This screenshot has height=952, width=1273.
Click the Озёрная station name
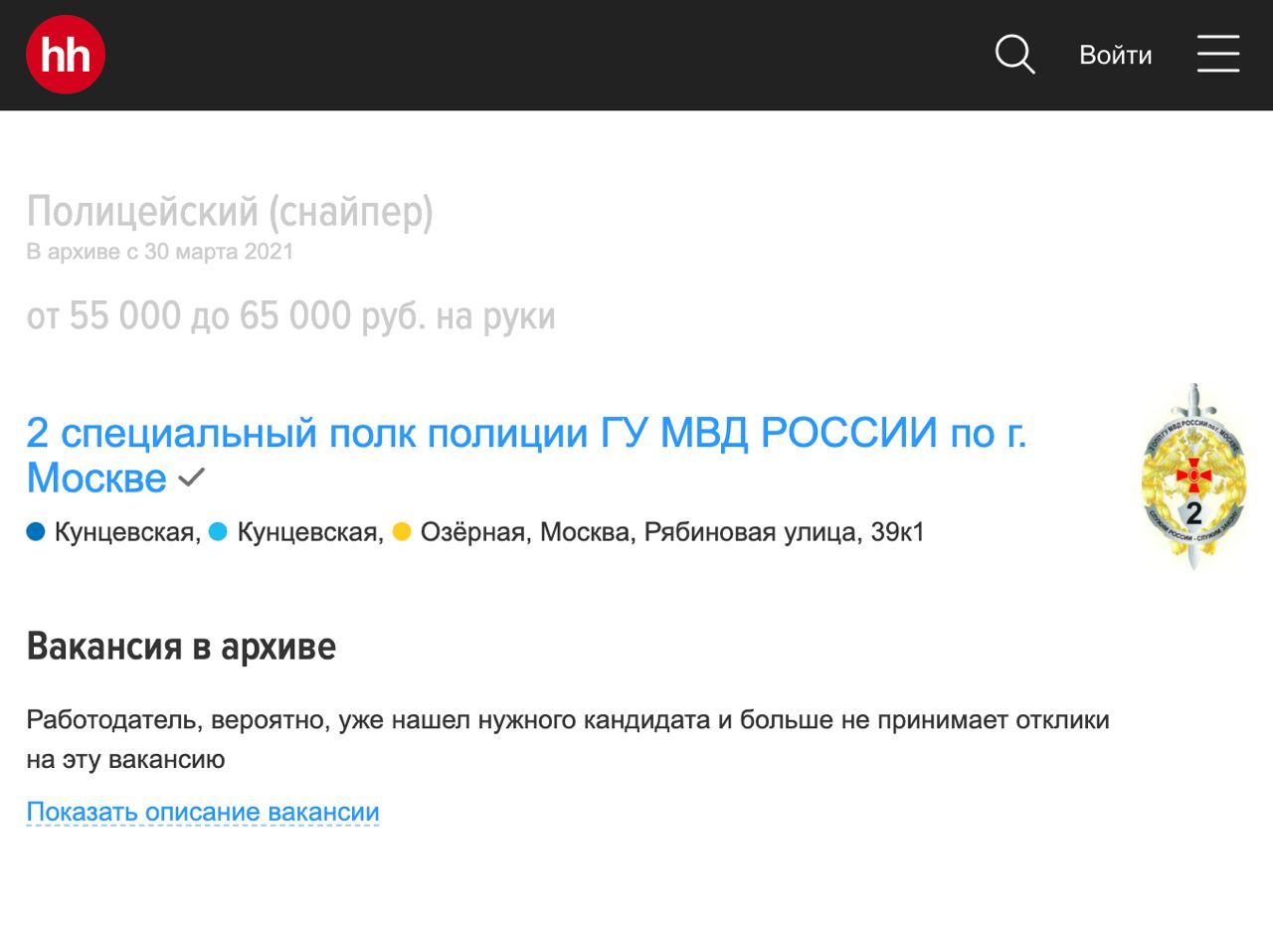coord(472,532)
